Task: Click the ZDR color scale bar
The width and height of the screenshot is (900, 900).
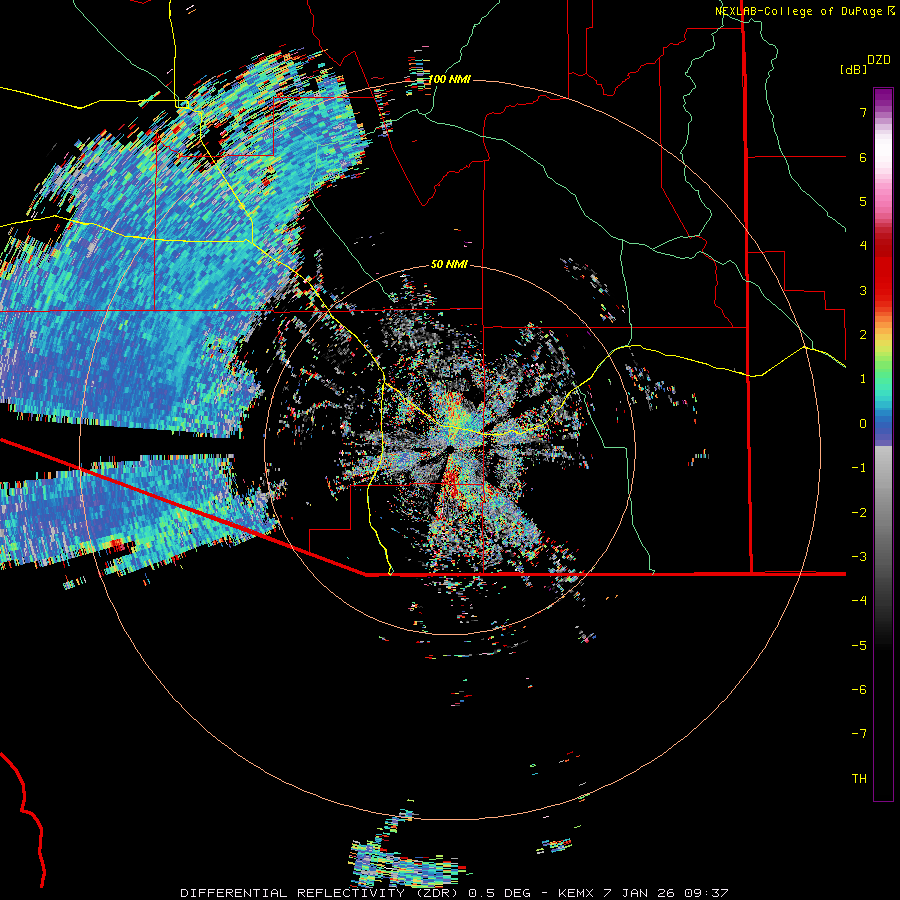Action: [883, 444]
